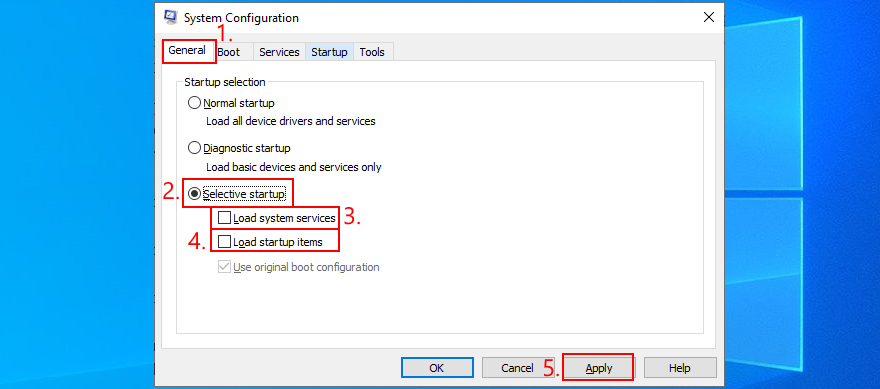The height and width of the screenshot is (389, 880).
Task: Apply the startup selection changes
Action: 598,368
